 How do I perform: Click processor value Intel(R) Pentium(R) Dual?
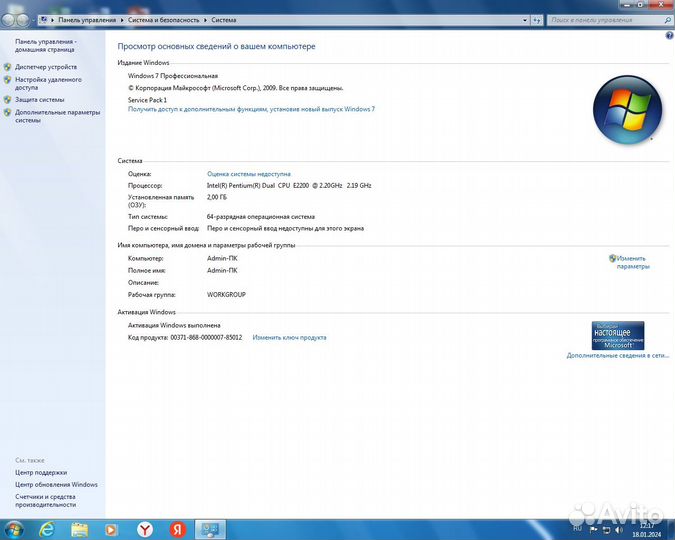289,186
